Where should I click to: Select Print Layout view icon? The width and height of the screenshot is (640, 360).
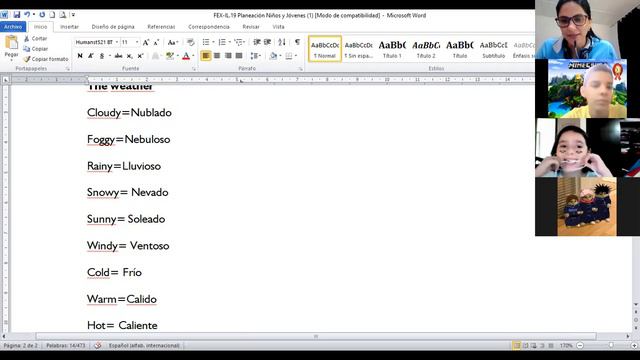tap(517, 345)
